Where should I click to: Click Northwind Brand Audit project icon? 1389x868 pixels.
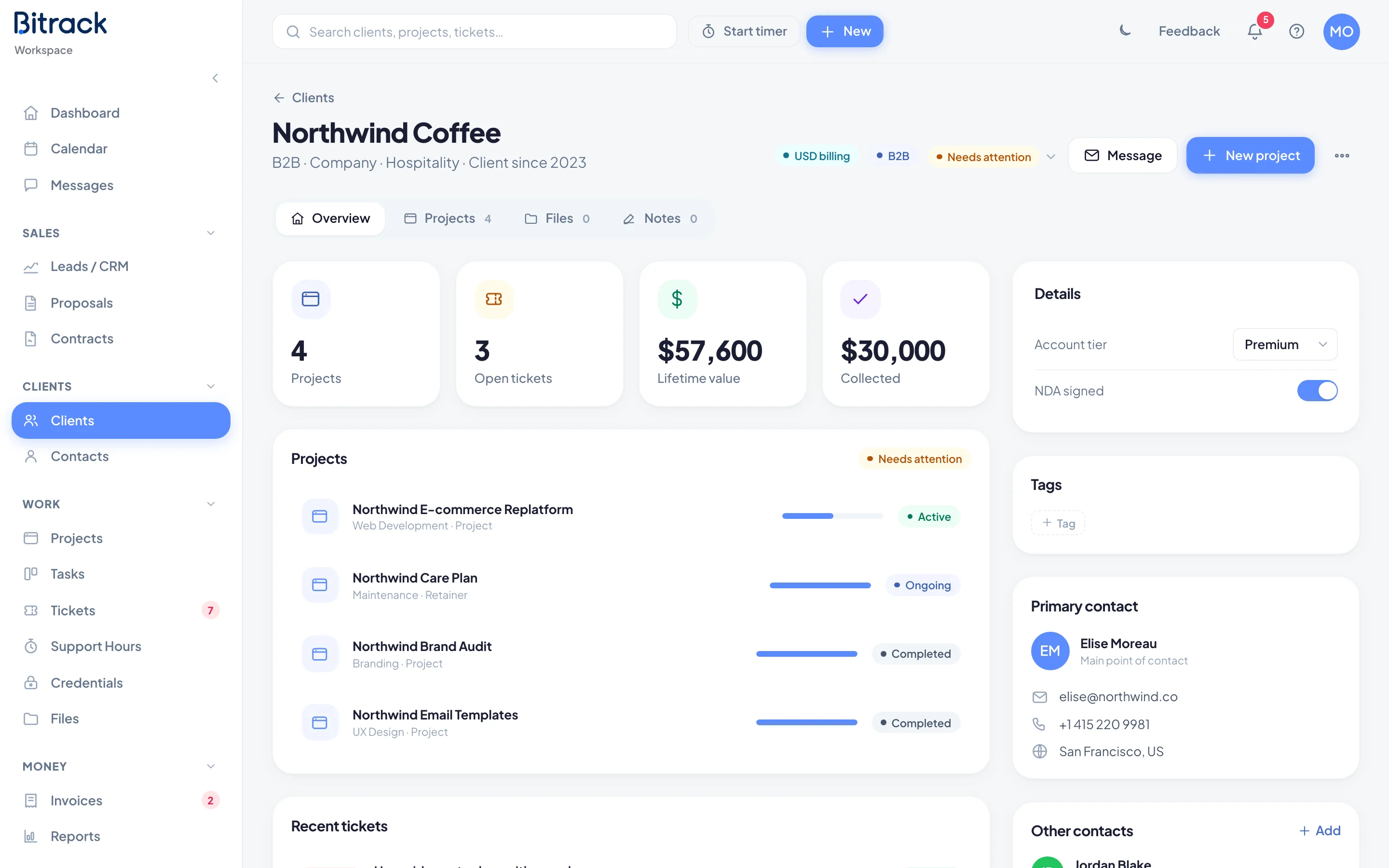[320, 654]
